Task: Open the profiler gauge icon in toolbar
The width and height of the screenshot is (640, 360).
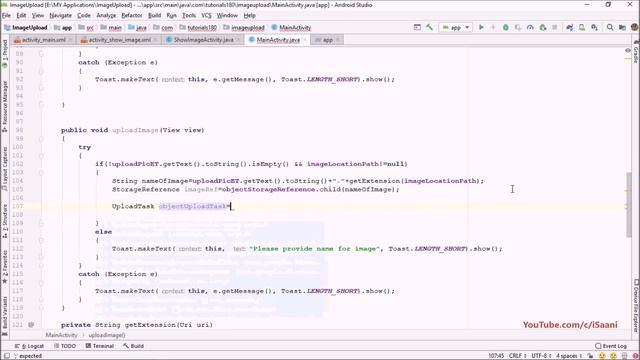Action: point(530,27)
